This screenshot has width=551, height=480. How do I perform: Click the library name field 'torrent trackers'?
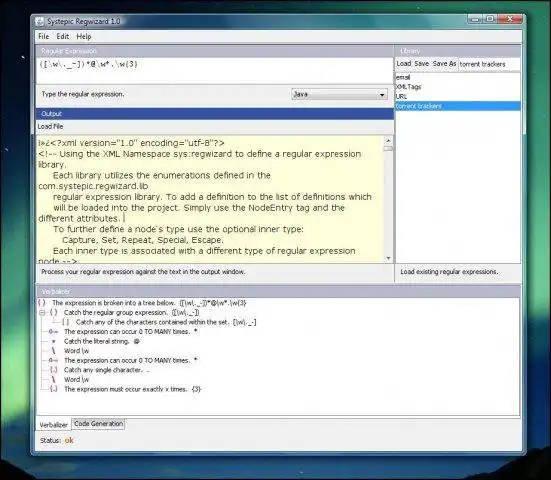(x=489, y=64)
